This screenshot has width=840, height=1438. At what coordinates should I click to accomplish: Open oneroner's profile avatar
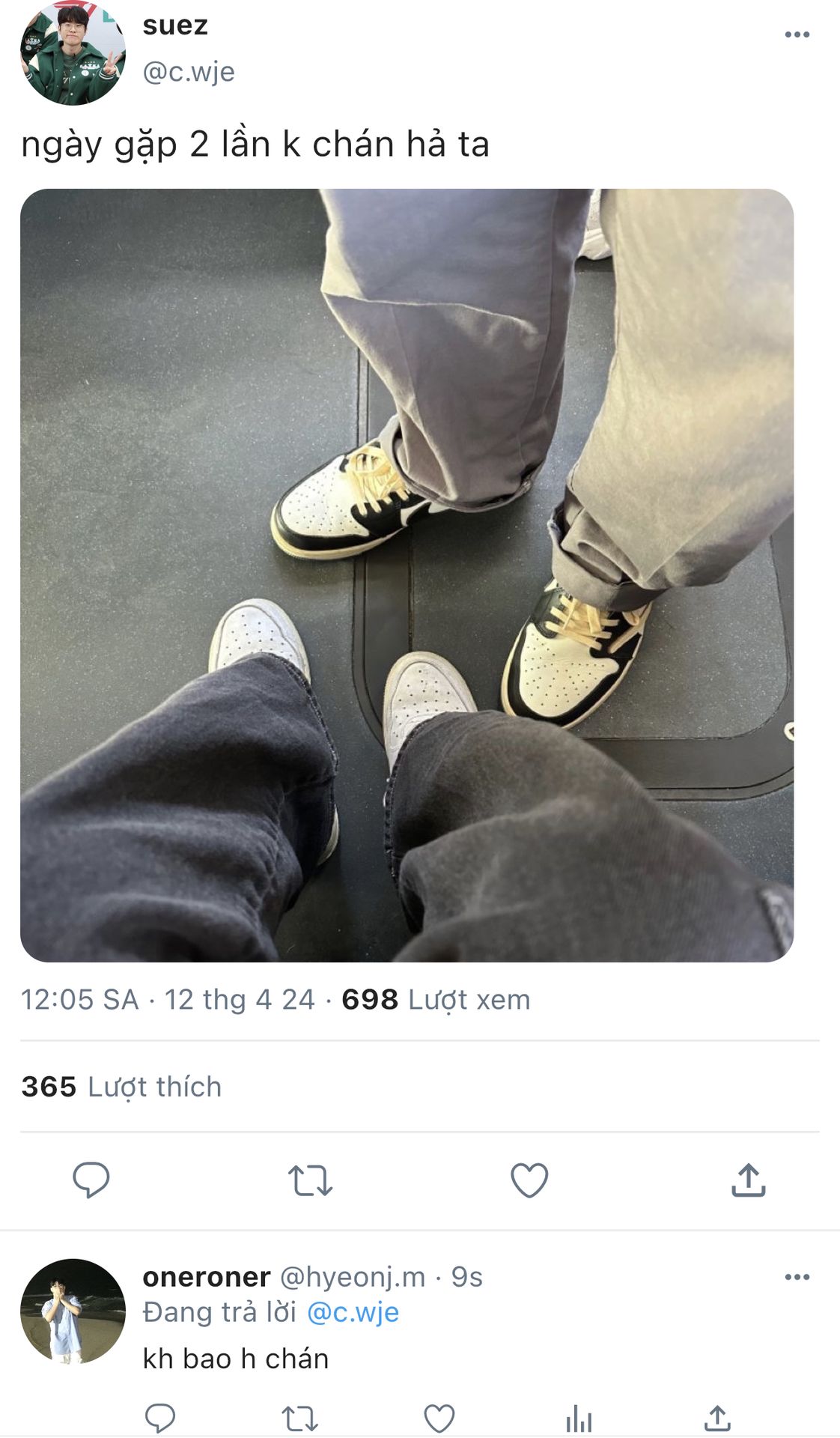pos(73,1311)
